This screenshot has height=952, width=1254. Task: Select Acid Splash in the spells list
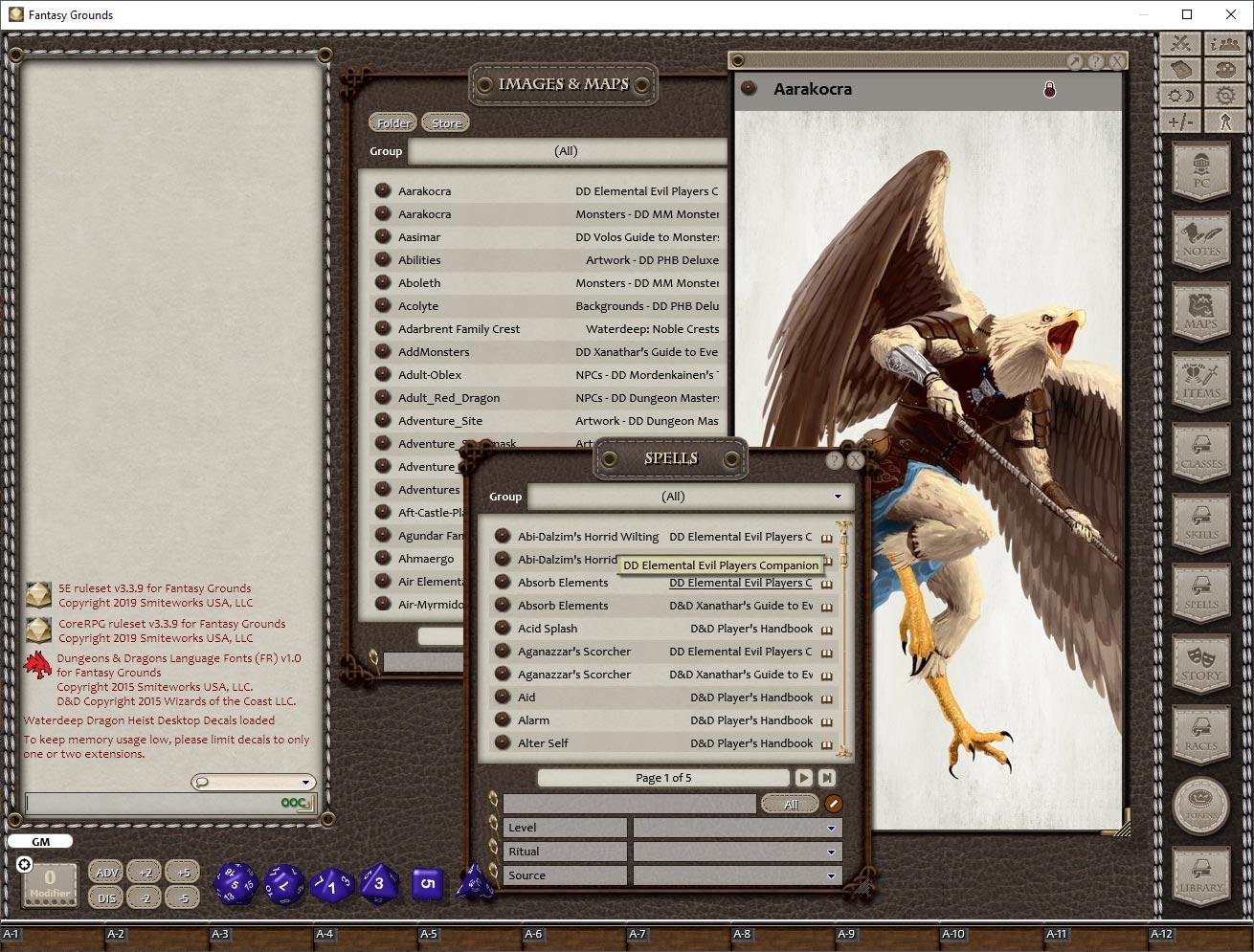tap(548, 629)
